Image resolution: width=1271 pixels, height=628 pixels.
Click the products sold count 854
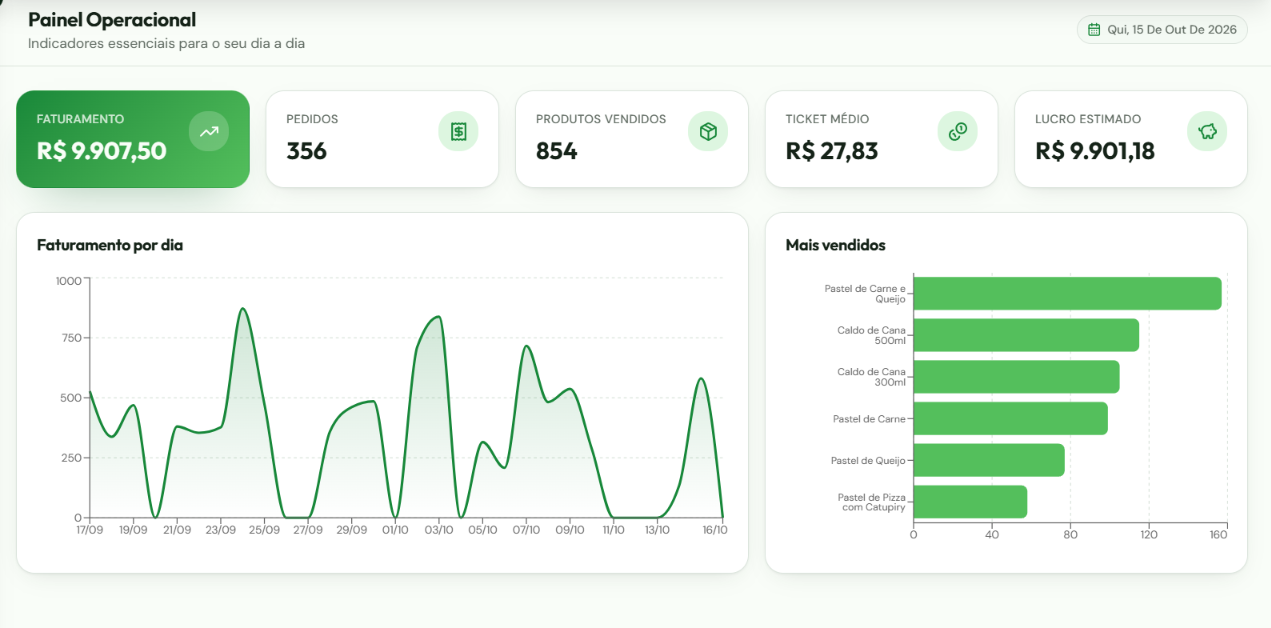click(x=556, y=151)
